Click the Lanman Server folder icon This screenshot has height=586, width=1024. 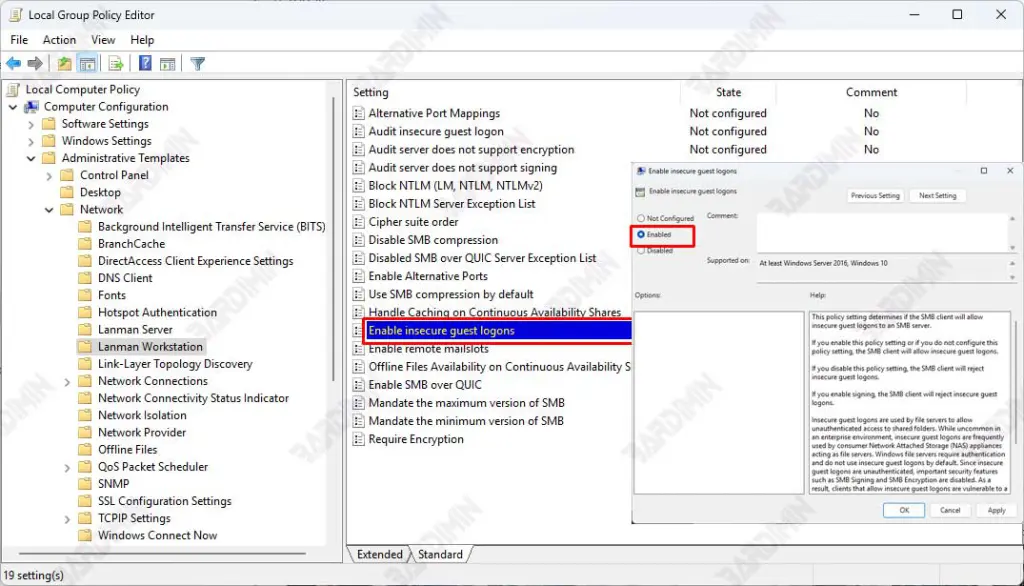point(84,329)
